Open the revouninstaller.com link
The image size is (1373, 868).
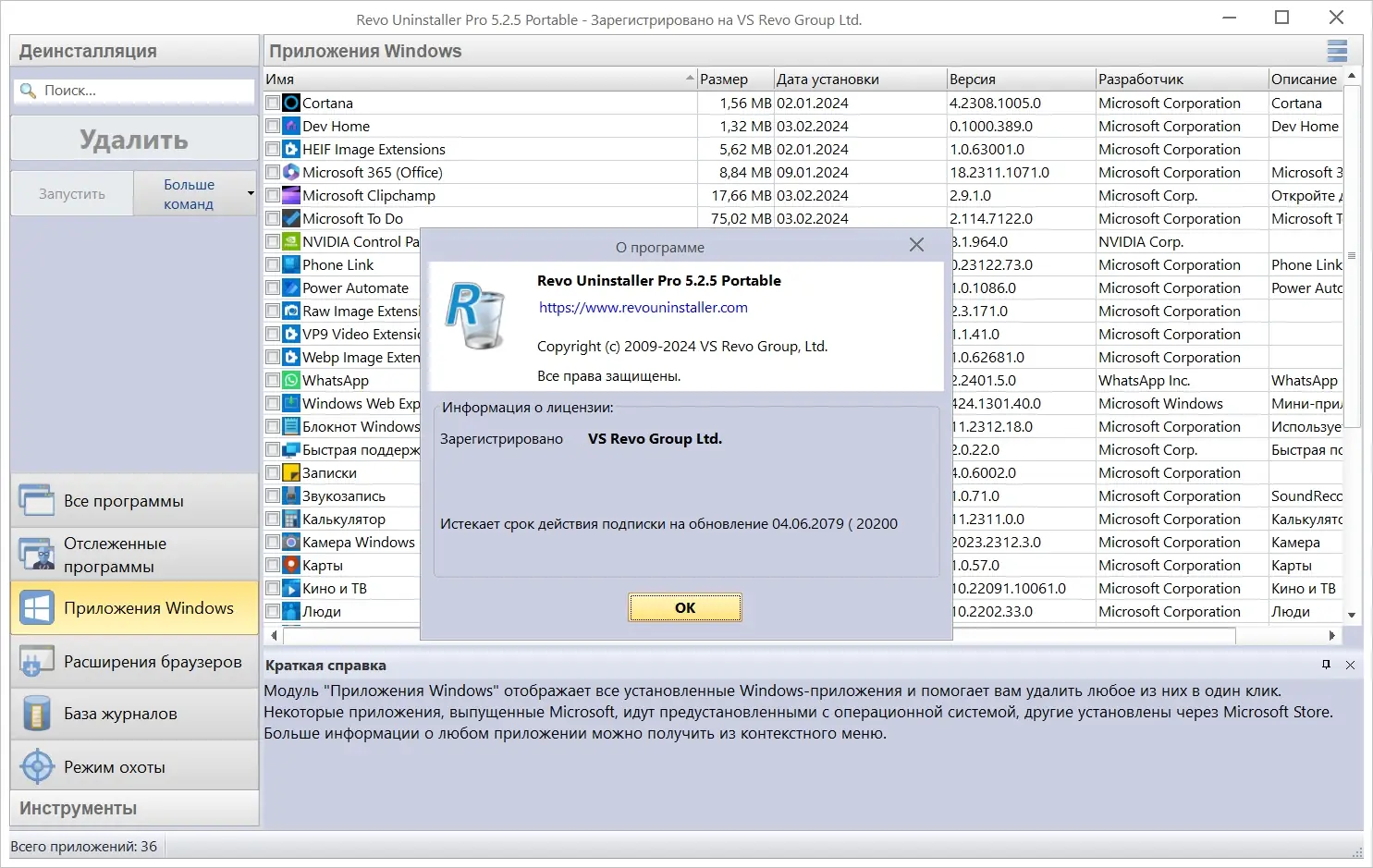[x=644, y=308]
